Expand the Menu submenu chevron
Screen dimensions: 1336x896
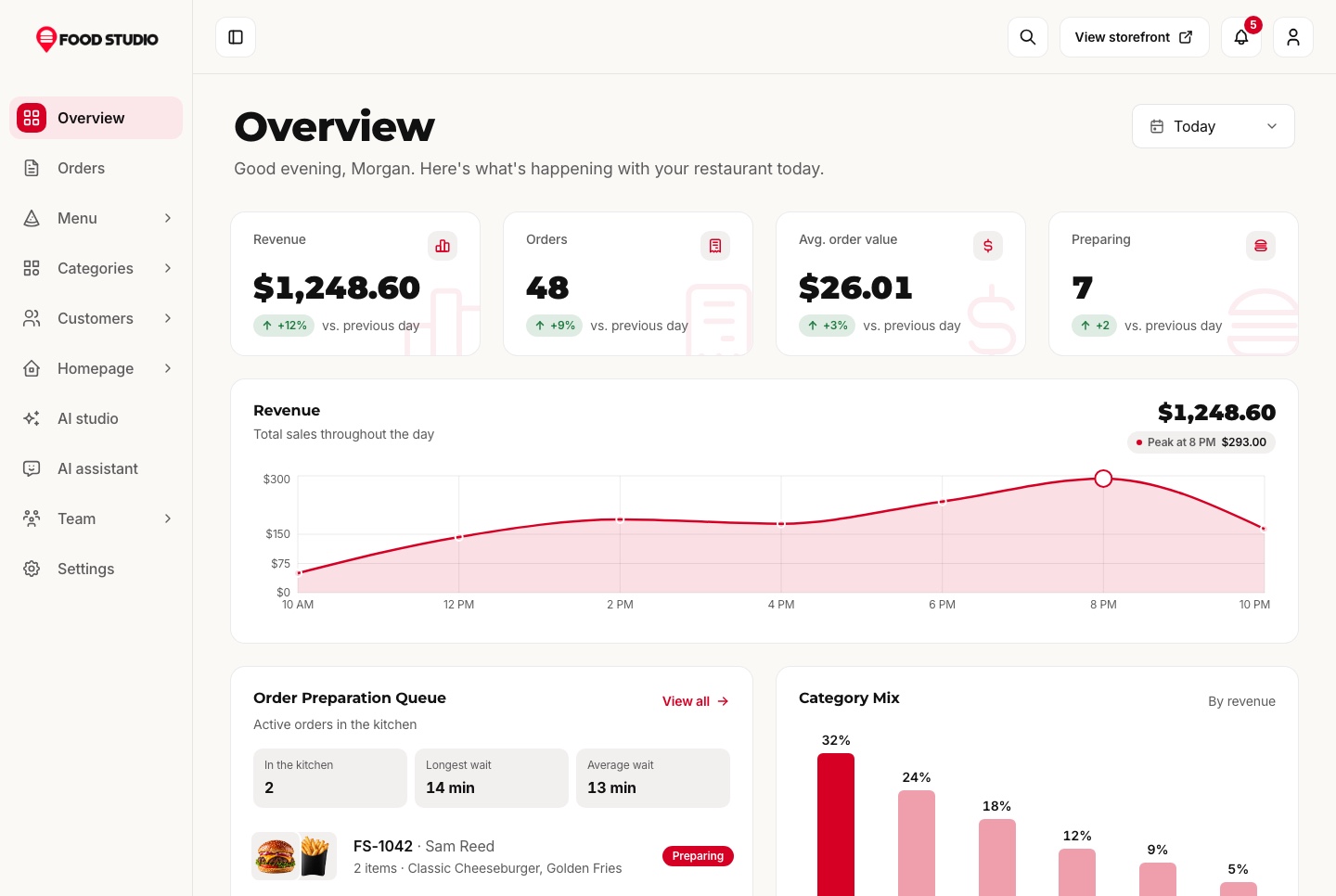tap(168, 218)
